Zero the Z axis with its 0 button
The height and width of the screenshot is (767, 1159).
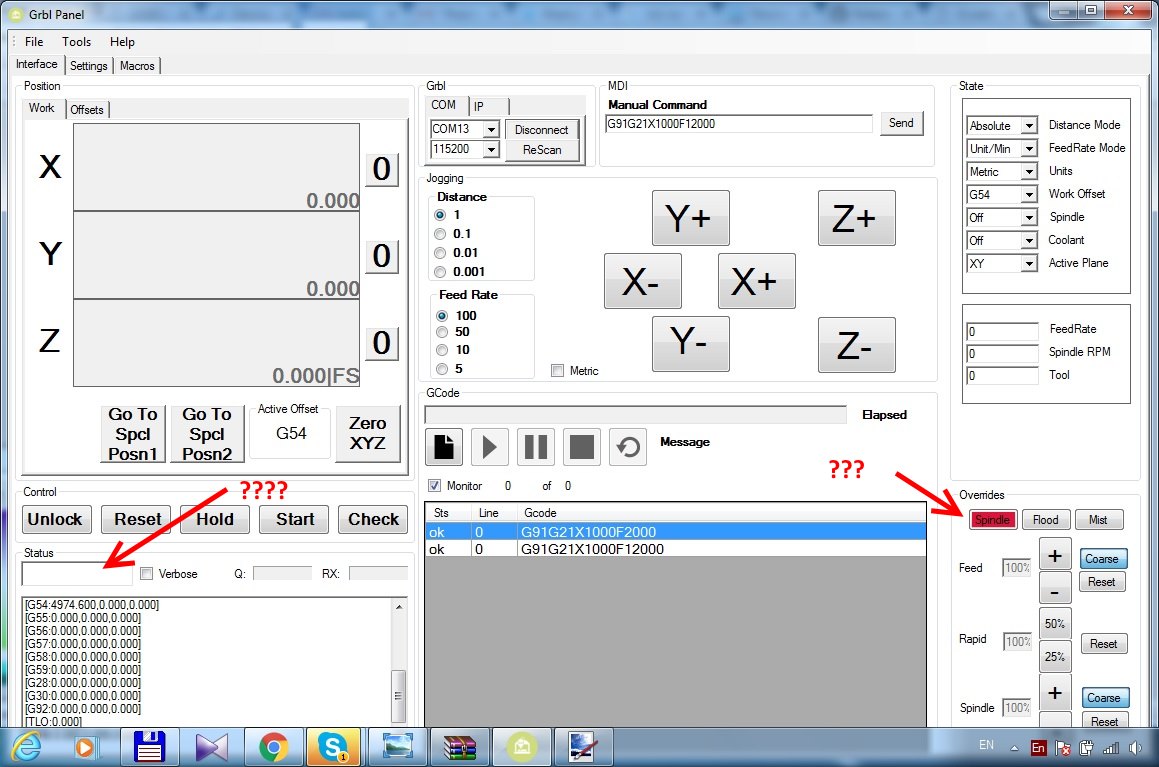tap(381, 344)
